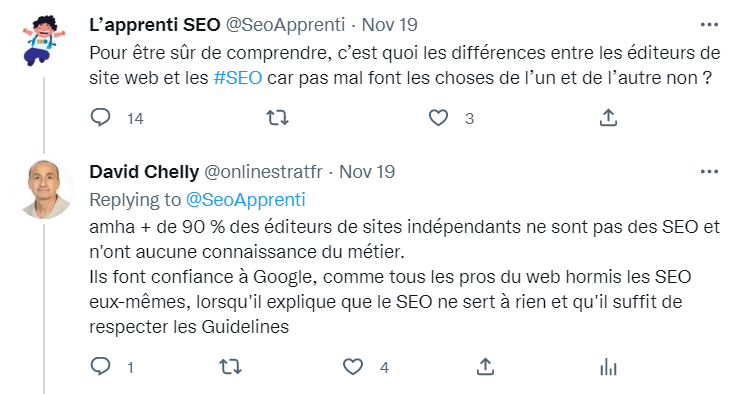Screen dimensions: 742x394
Task: Like David Chelly's reply
Action: [x=353, y=367]
